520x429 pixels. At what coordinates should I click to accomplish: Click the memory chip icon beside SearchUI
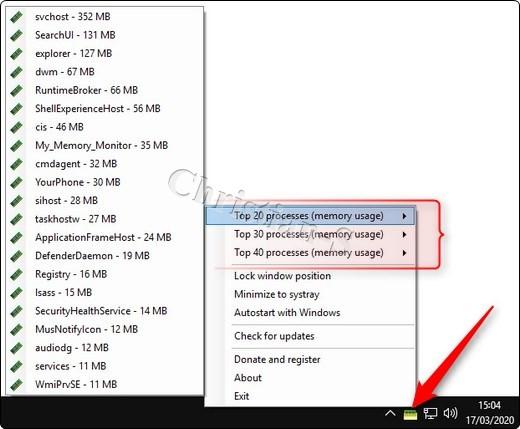[16, 35]
